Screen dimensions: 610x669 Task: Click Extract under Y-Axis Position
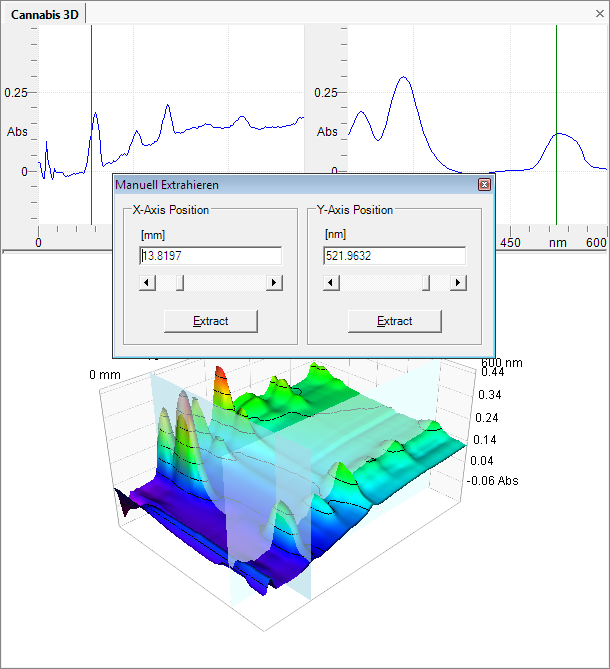point(395,321)
